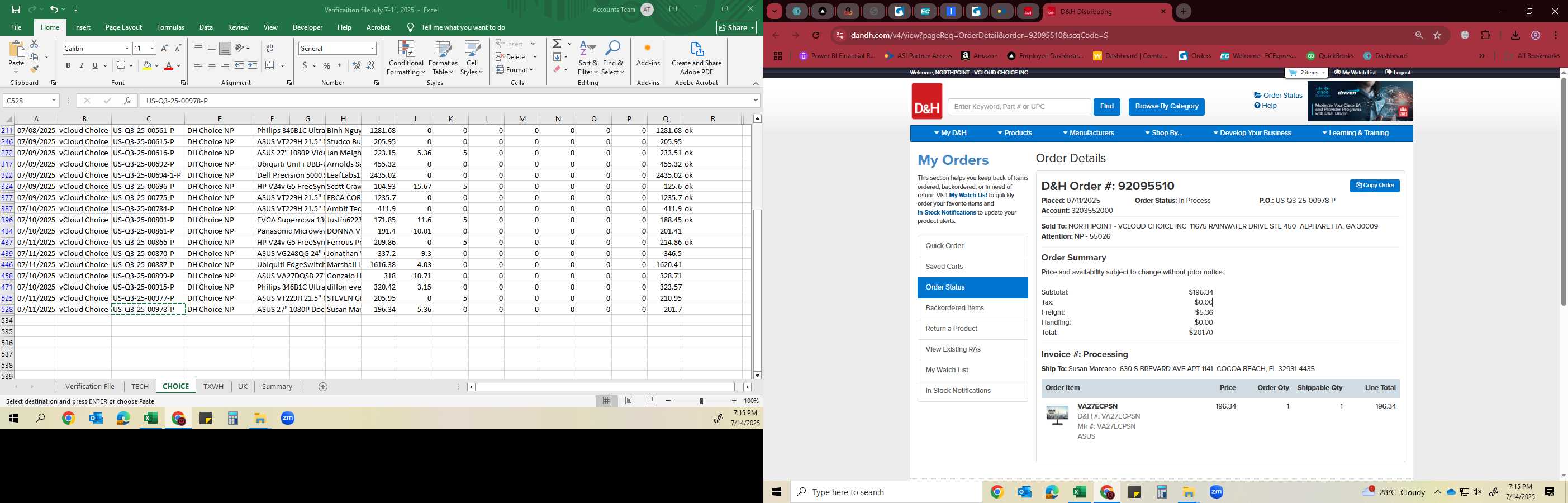Adjust the Excel zoom slider

701,401
